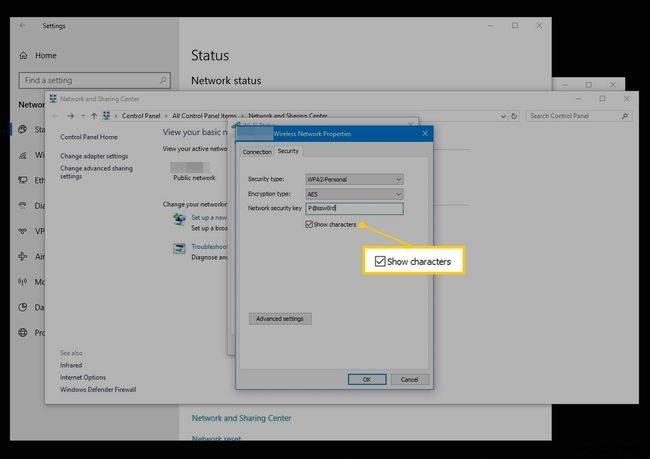
Task: Click the Home icon in Settings
Action: click(x=24, y=55)
